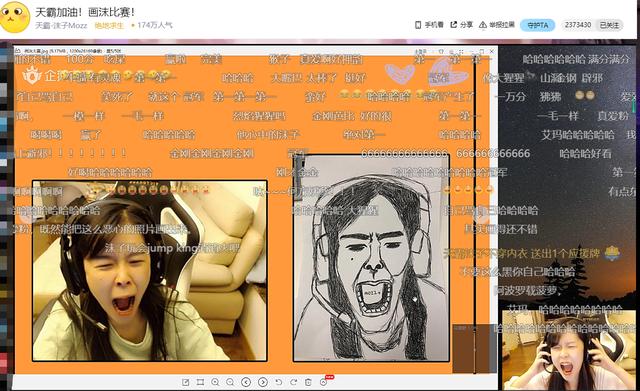This screenshot has height=391, width=640.
Task: Click the danmaku comment 阿波罗菠萝菠萝
Action: pos(527,291)
